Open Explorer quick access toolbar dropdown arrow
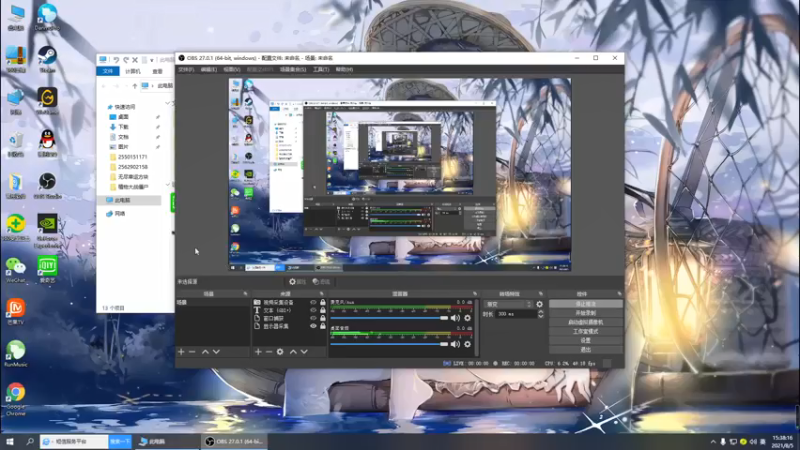 152,60
